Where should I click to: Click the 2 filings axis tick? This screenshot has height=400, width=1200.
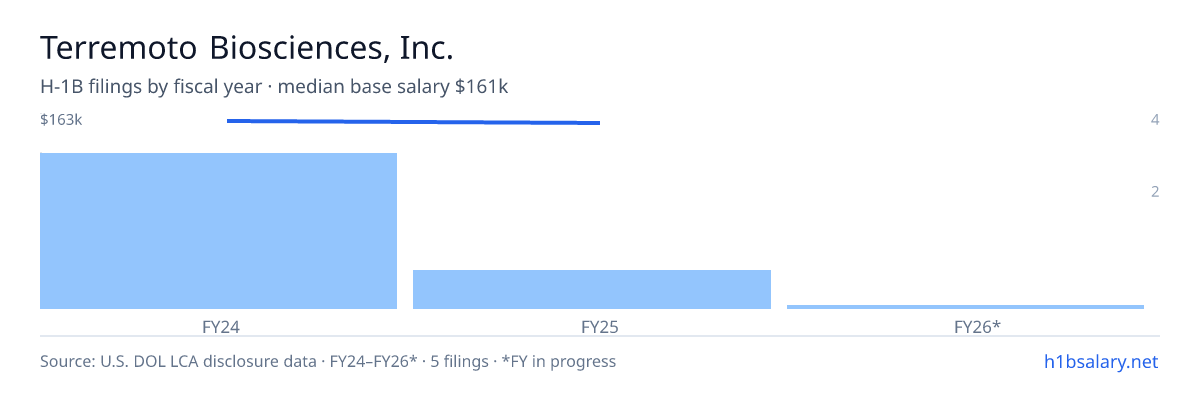(x=1155, y=192)
